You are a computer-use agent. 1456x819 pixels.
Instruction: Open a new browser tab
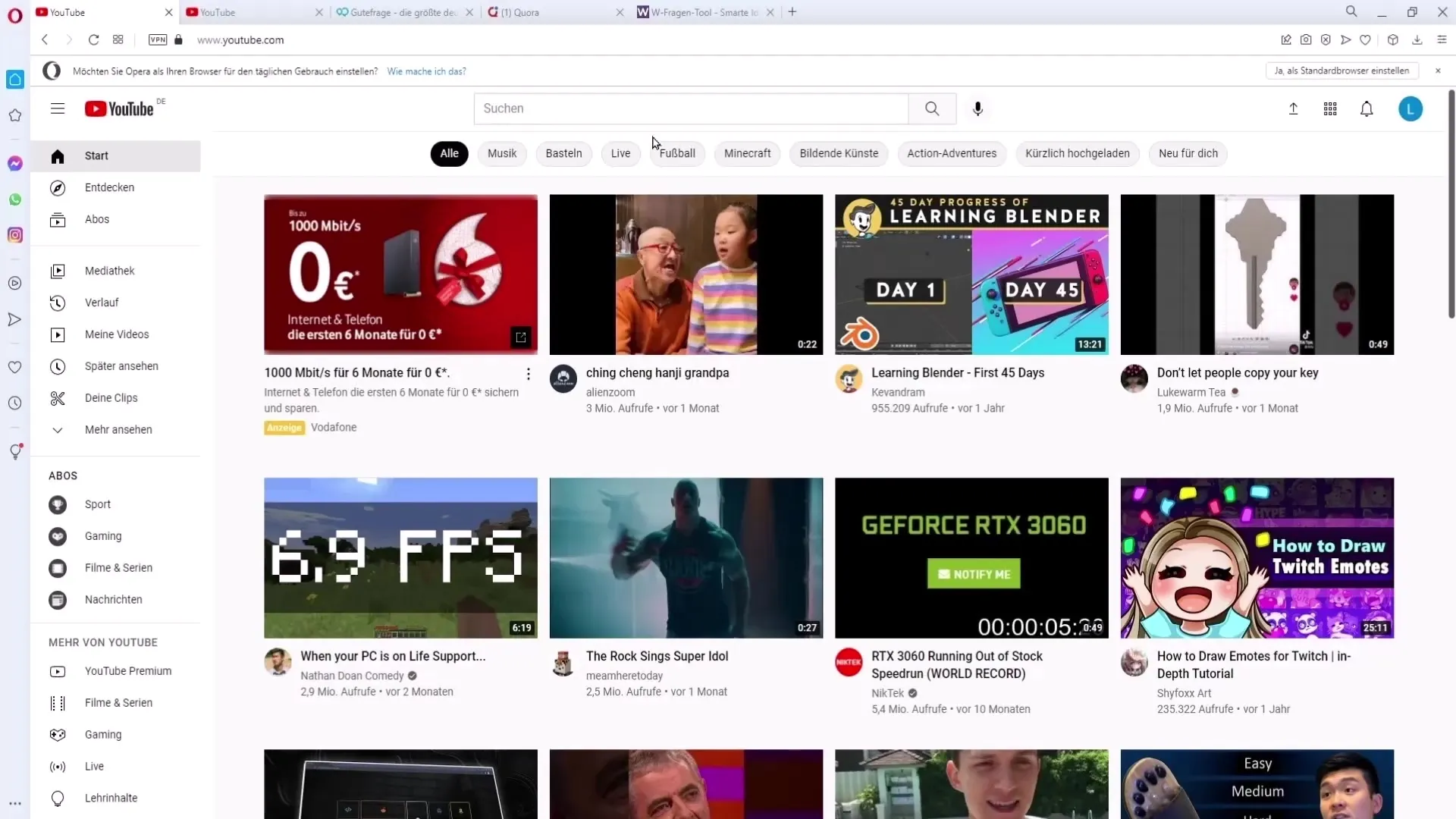pyautogui.click(x=792, y=11)
